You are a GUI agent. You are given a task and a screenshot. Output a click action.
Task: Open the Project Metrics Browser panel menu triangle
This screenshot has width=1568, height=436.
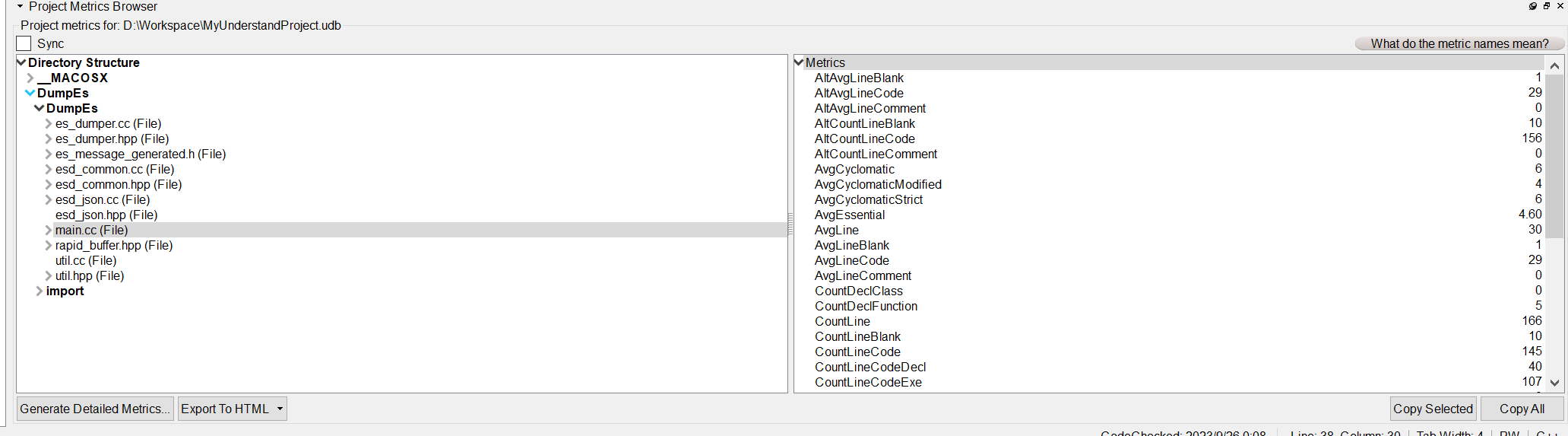coord(20,6)
